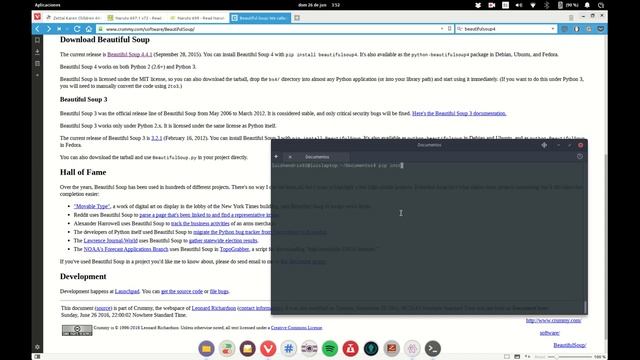The image size is (640, 360).
Task: Select the search engine icon in search field
Action: 460,29
